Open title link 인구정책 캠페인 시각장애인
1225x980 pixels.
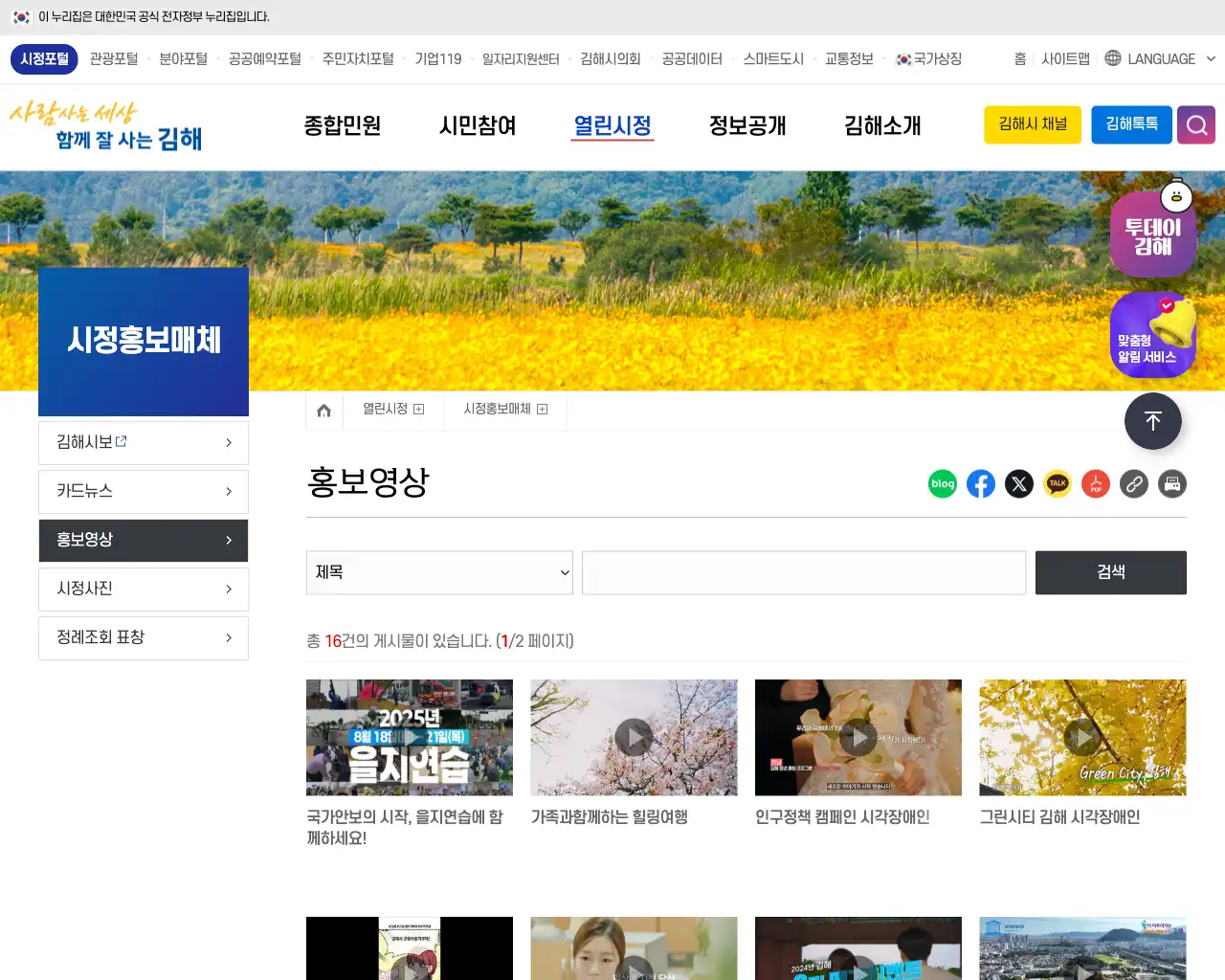(x=842, y=817)
